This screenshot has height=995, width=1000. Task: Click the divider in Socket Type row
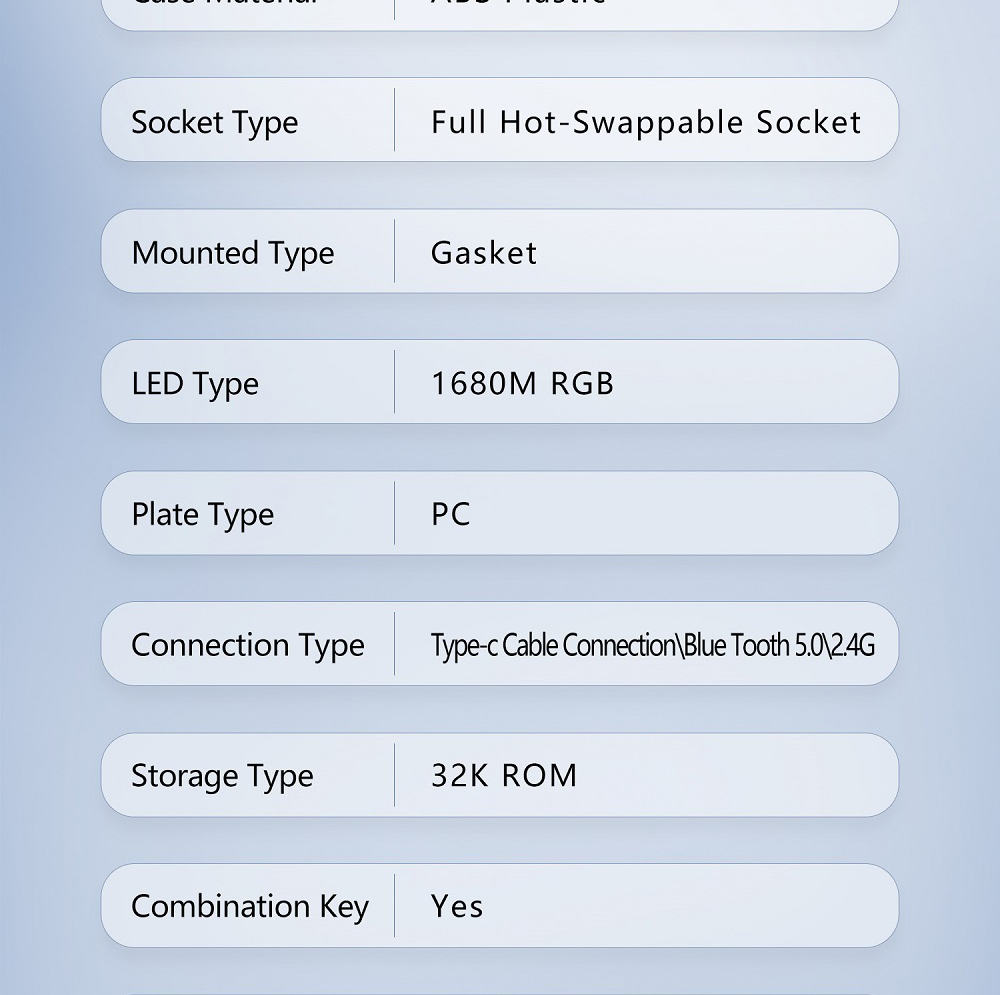395,120
